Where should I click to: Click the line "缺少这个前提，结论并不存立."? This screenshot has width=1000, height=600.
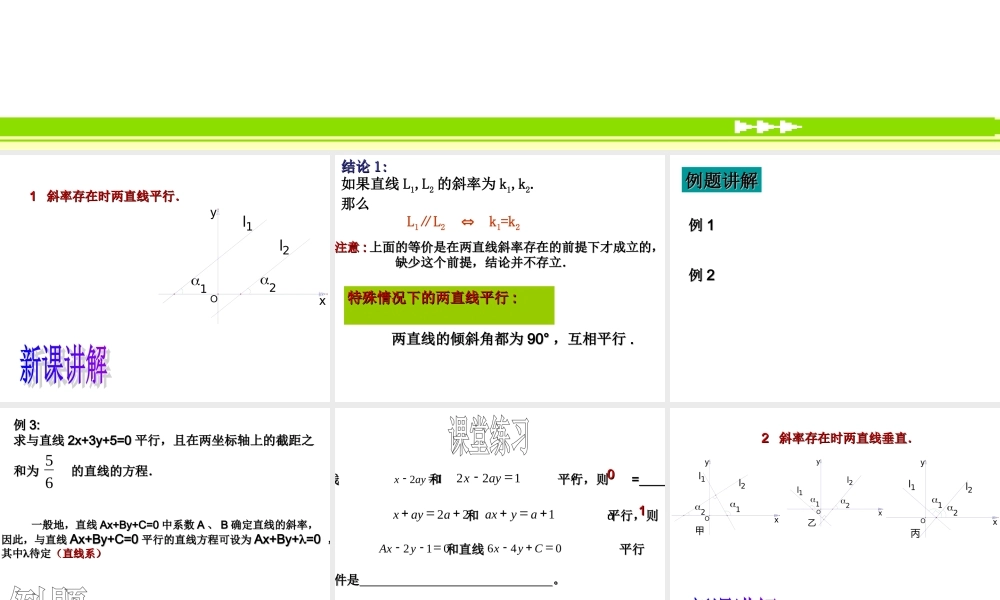tap(480, 263)
